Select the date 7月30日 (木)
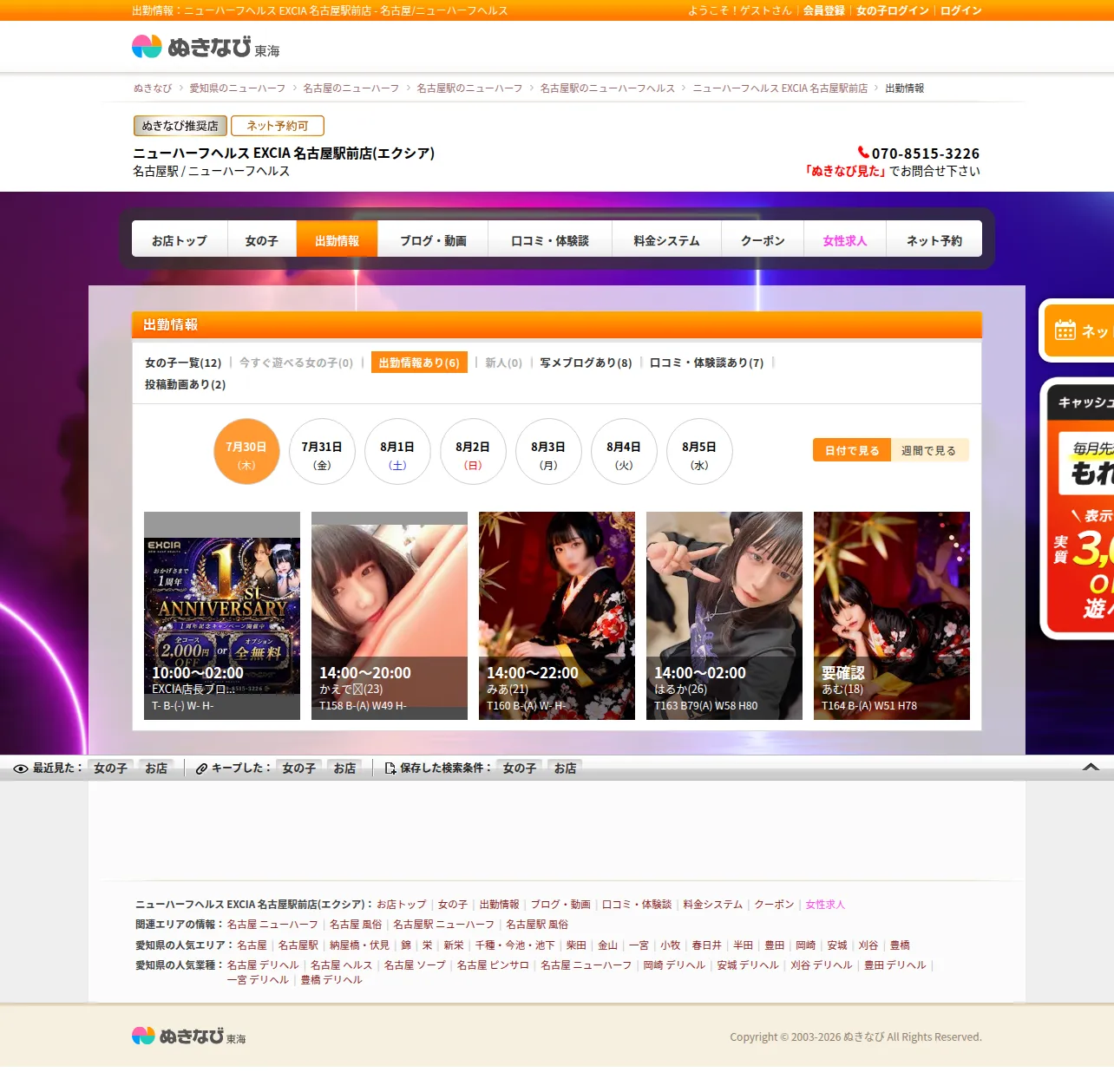The height and width of the screenshot is (1092, 1114). pyautogui.click(x=246, y=452)
